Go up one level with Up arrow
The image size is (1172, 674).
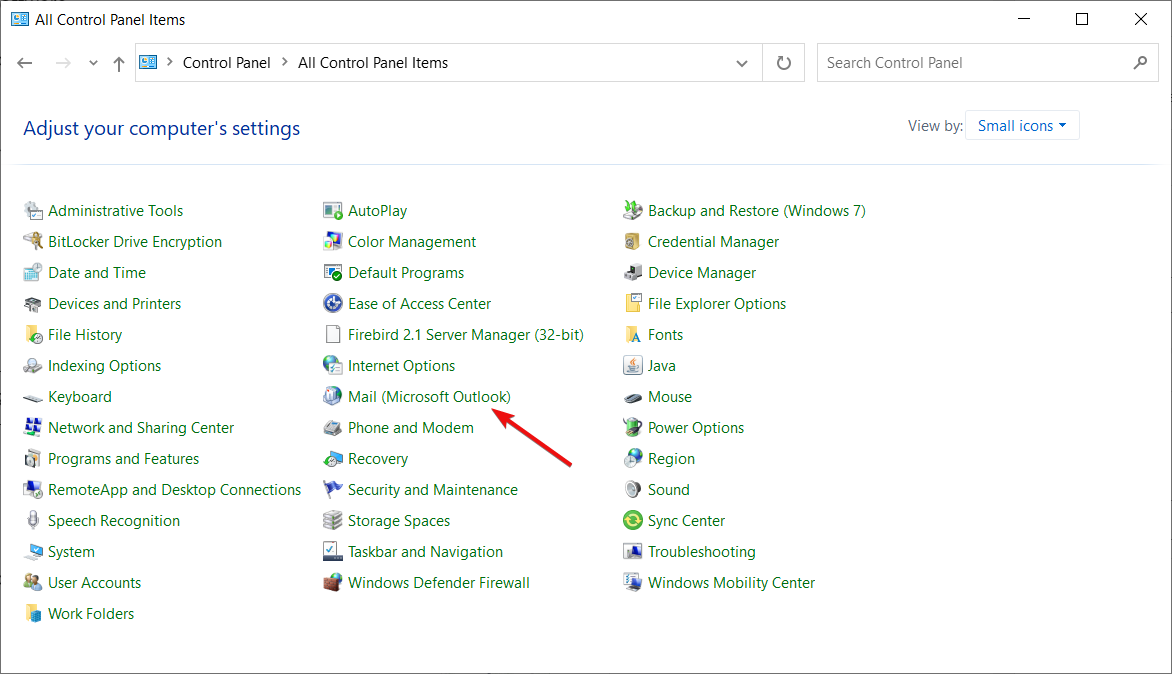click(119, 64)
